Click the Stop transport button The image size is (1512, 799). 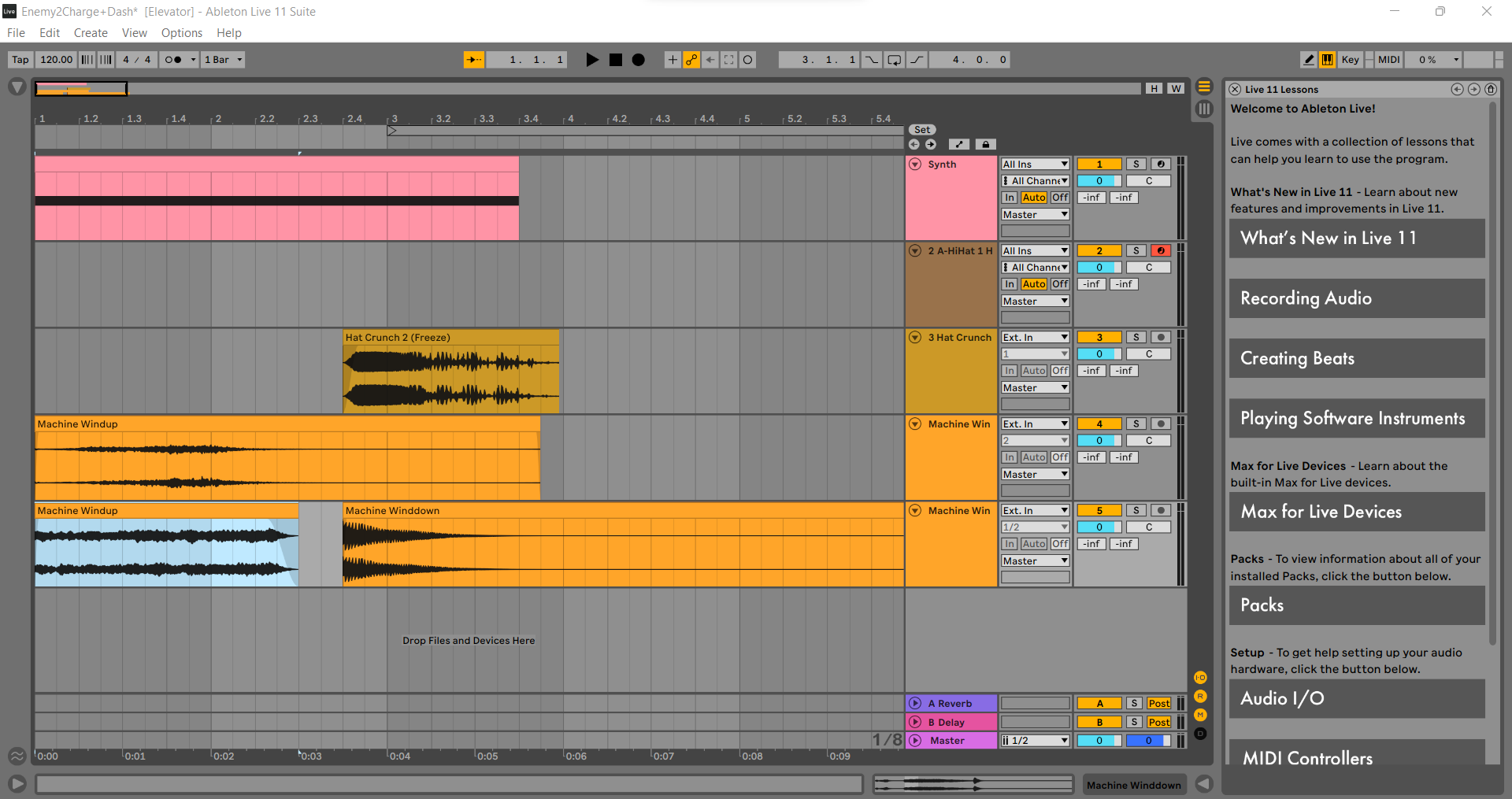coord(616,60)
